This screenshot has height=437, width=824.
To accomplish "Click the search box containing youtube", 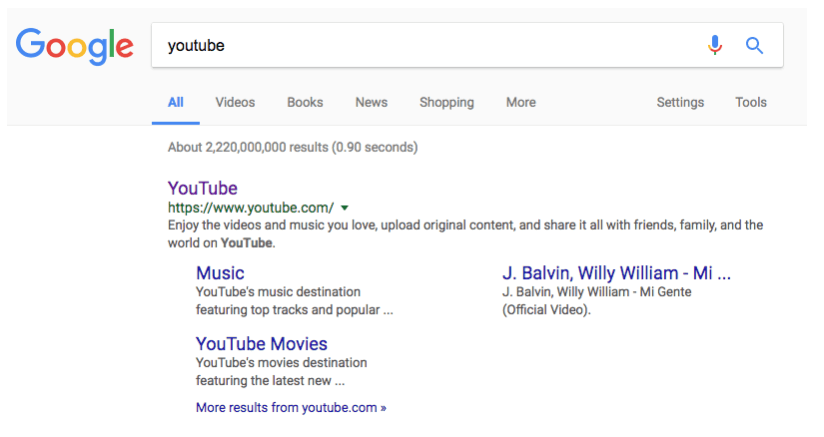I will pos(467,45).
